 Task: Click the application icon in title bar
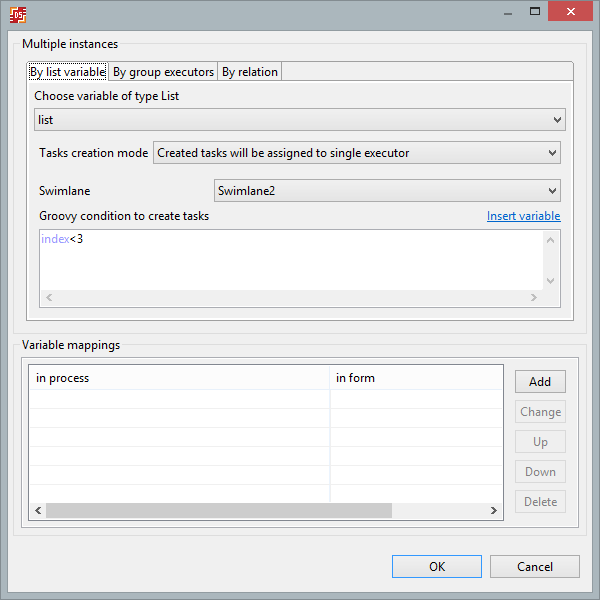[18, 14]
